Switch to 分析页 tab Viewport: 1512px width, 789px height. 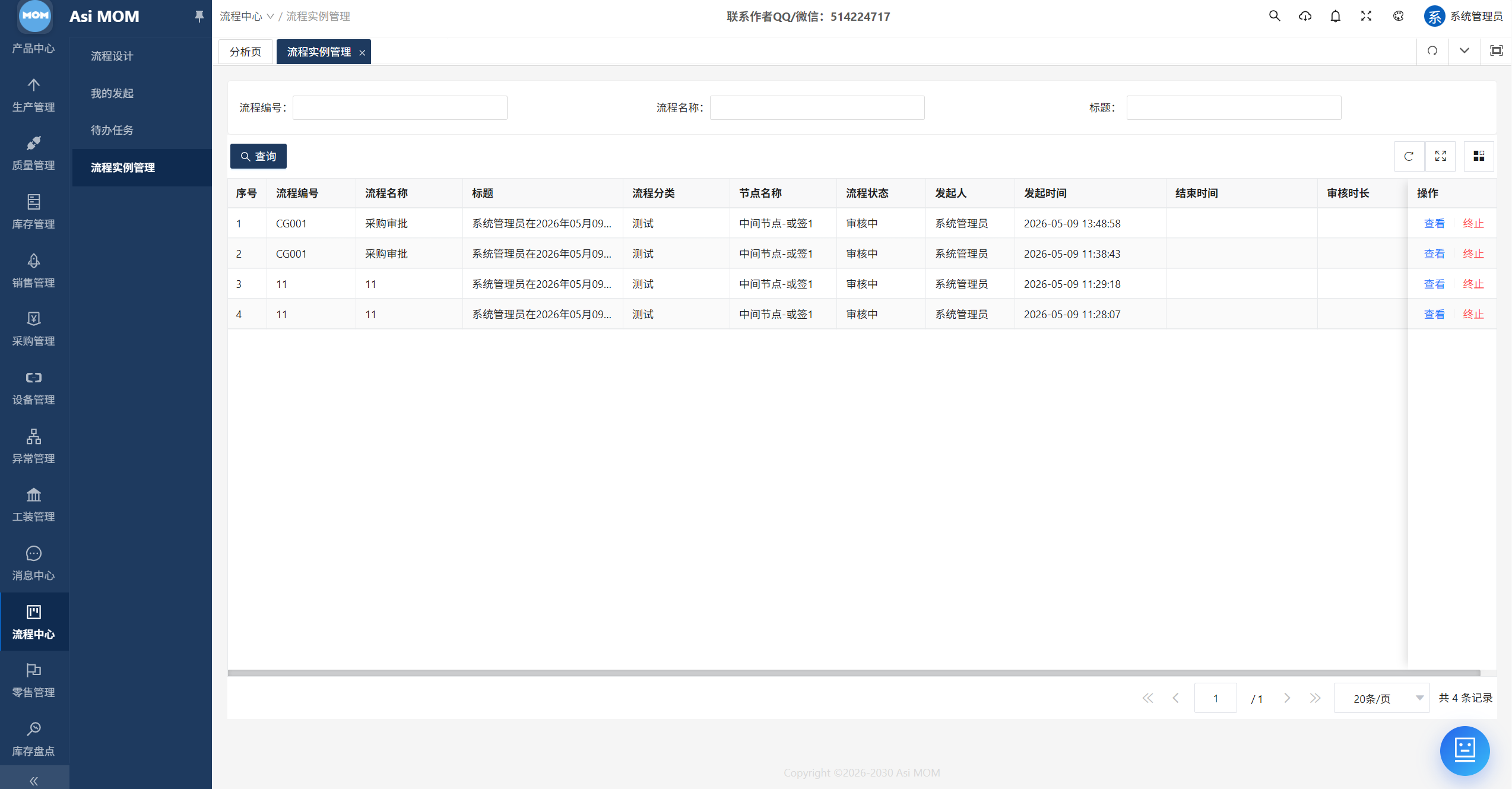point(245,52)
